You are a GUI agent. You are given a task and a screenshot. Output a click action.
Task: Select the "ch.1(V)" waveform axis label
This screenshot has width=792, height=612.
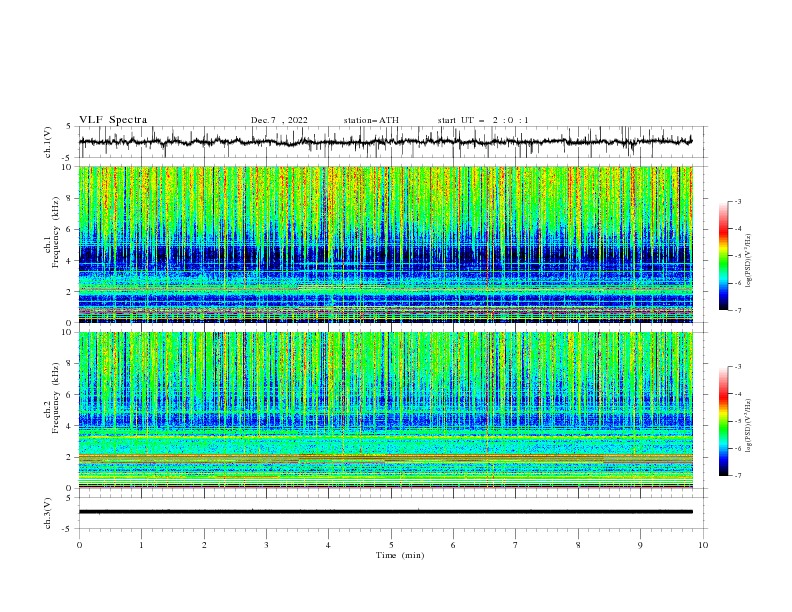click(48, 142)
